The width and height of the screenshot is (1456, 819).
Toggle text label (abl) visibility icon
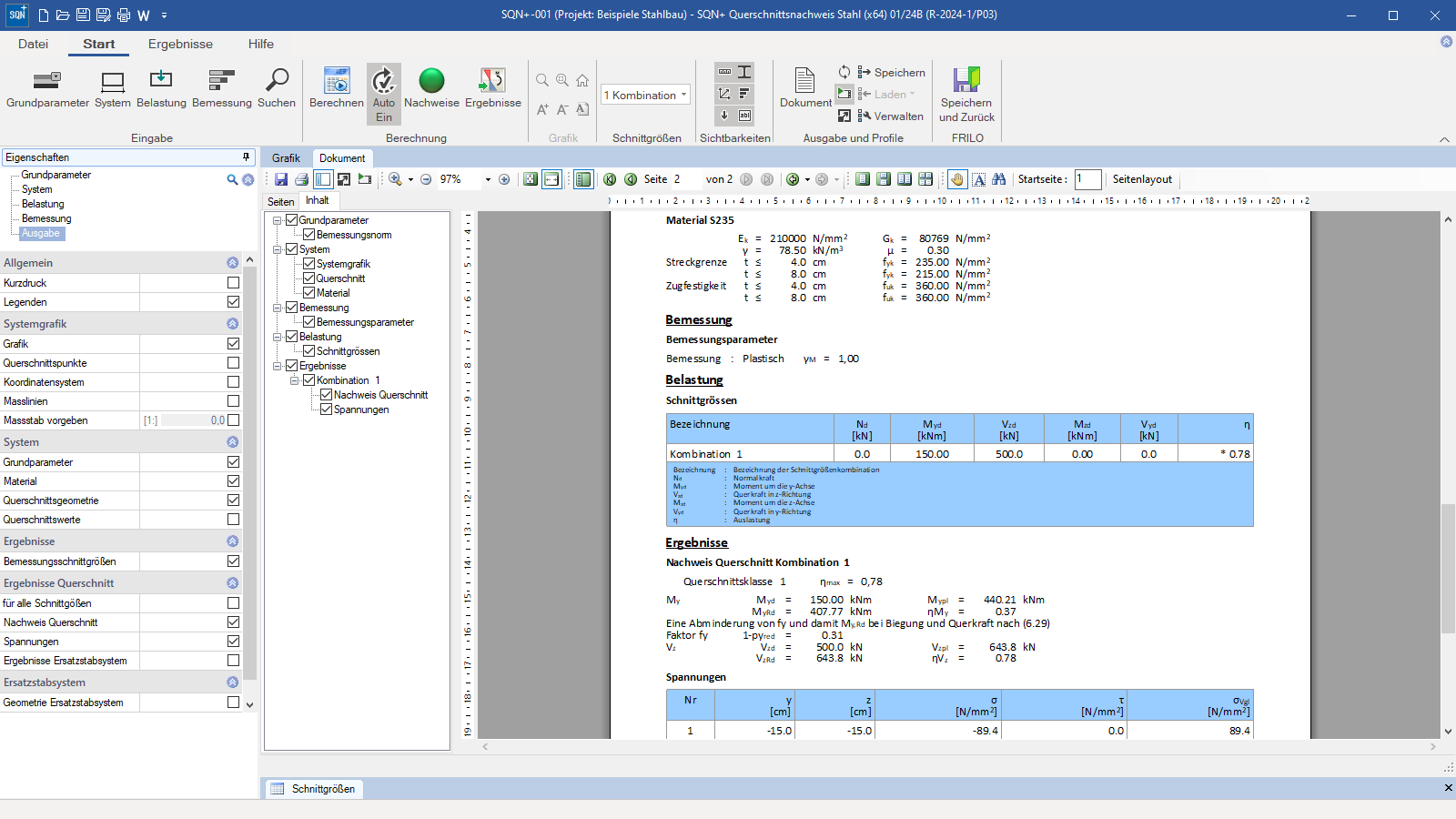[744, 116]
